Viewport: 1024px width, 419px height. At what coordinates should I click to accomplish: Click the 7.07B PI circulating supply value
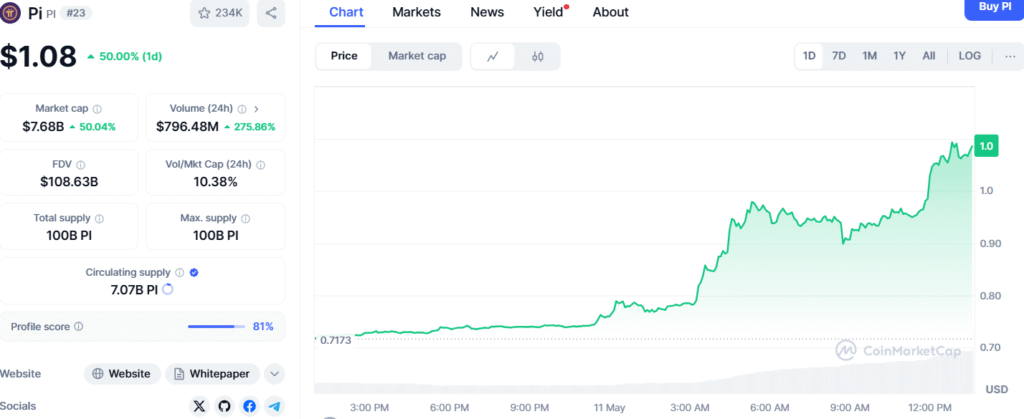[134, 289]
